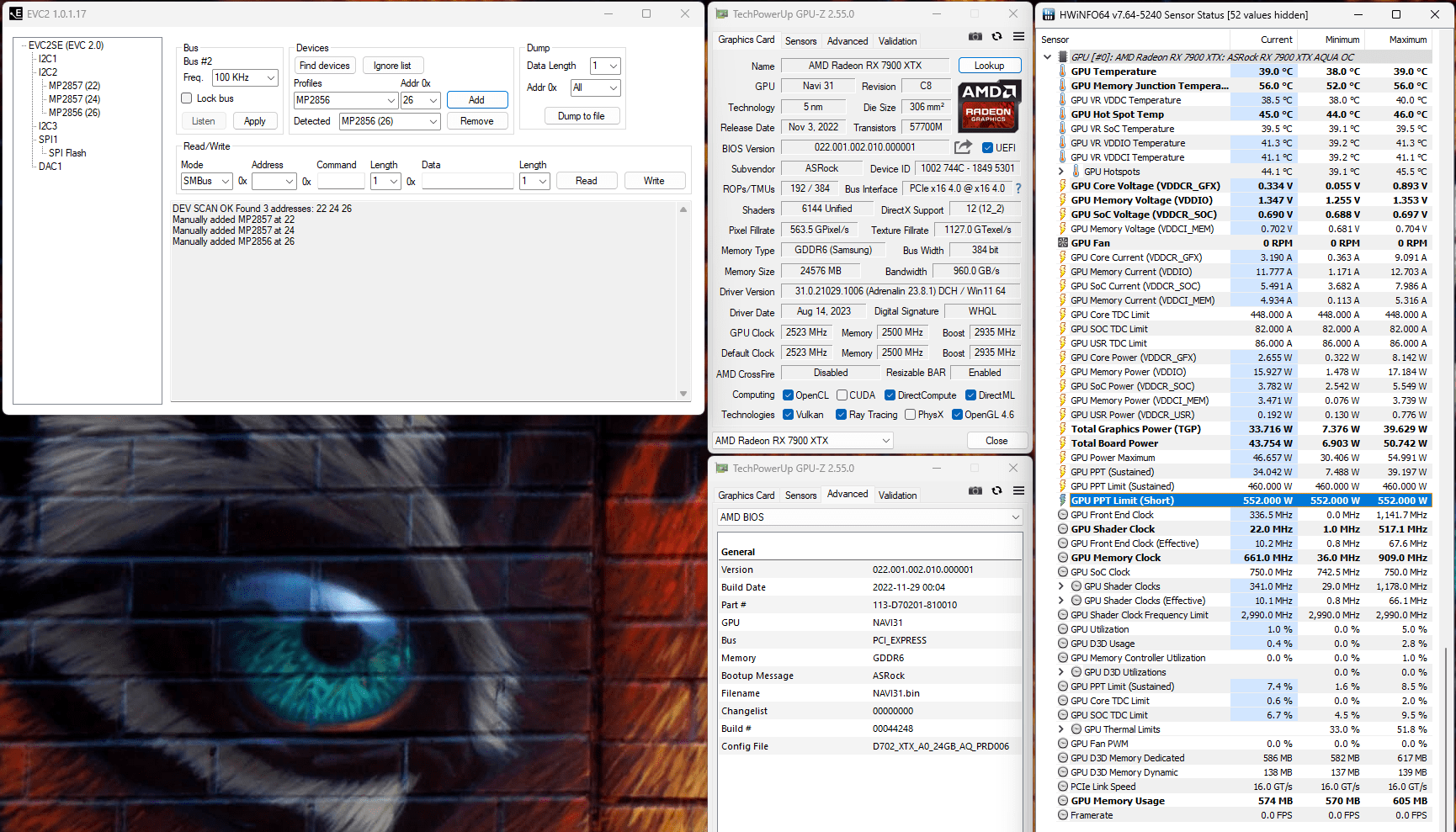The height and width of the screenshot is (832, 1456).
Task: Open the AMD BIOS dropdown
Action: click(869, 517)
